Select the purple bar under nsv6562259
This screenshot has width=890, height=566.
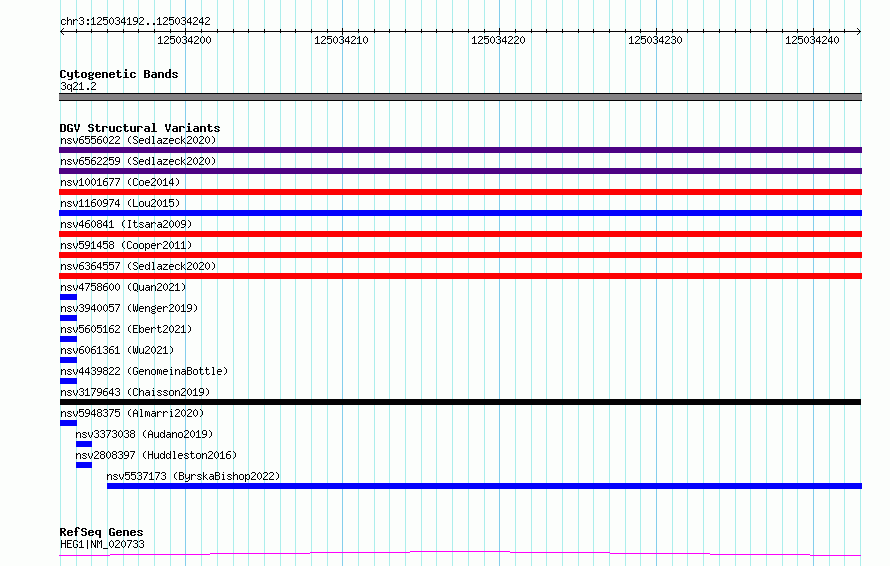460,171
